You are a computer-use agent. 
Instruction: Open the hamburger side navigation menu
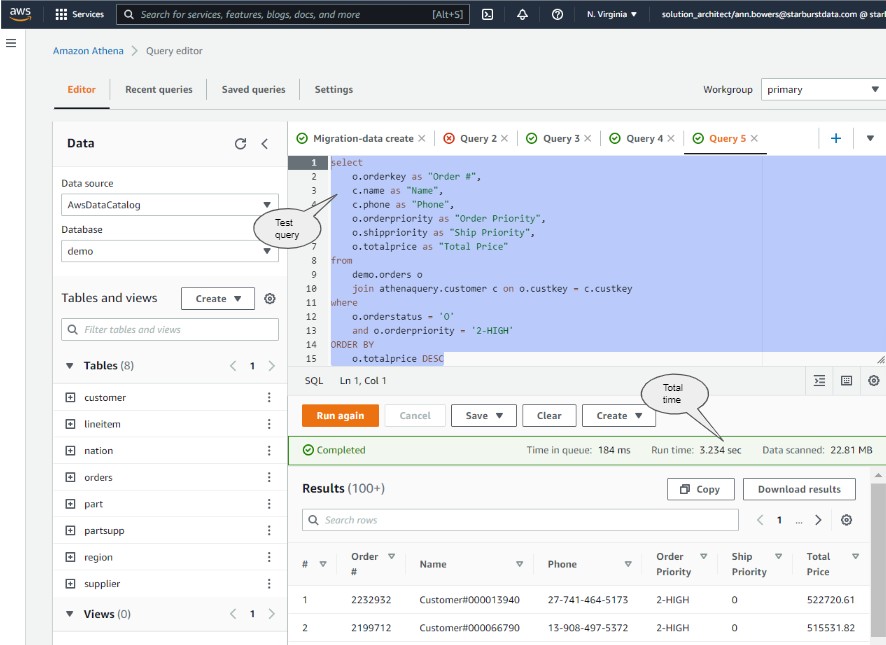(11, 43)
